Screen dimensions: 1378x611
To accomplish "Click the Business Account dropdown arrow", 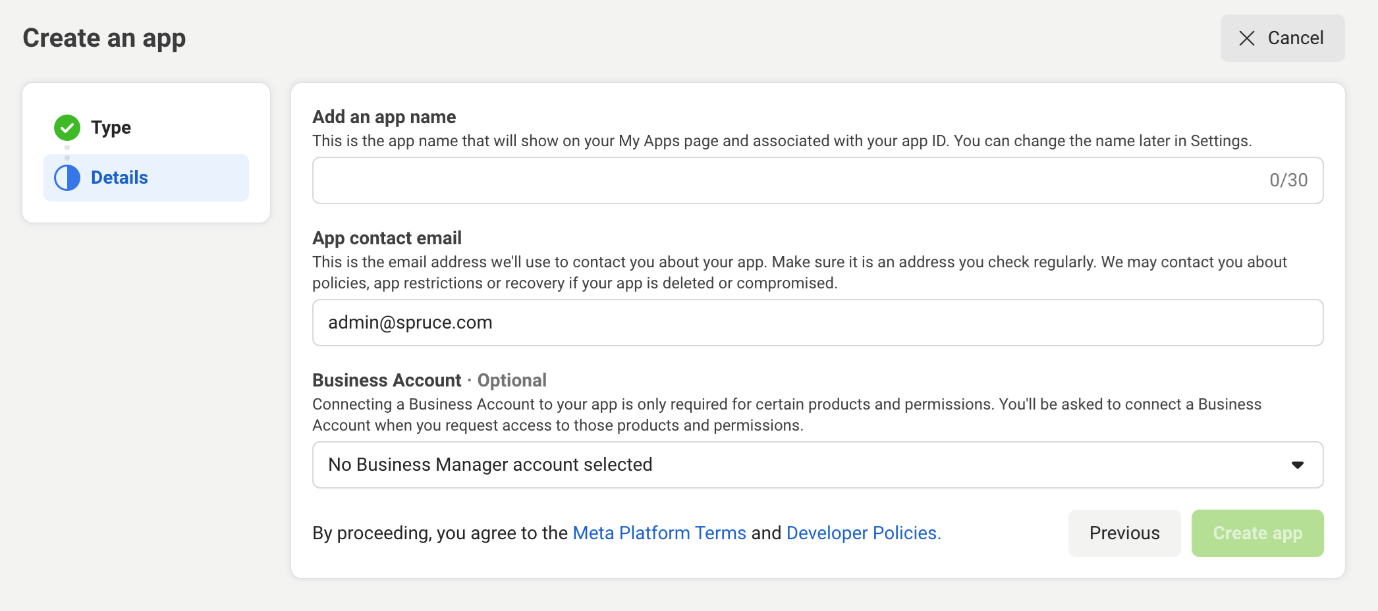I will tap(1297, 465).
